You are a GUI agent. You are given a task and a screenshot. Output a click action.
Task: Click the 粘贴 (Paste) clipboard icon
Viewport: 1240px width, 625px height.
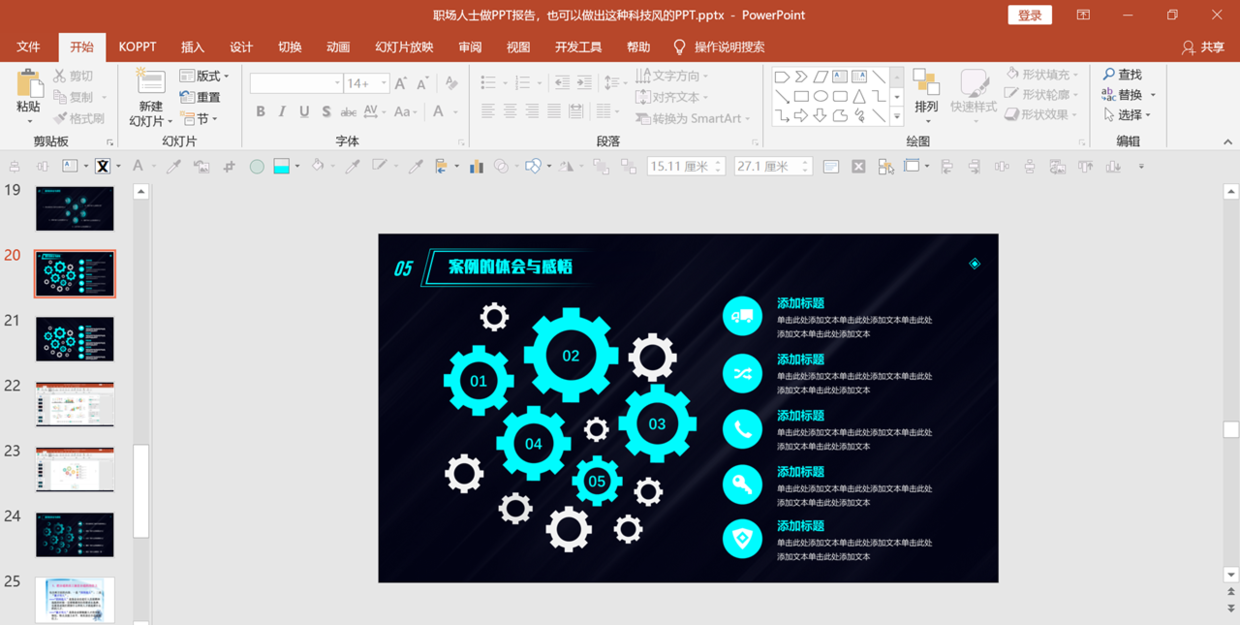click(29, 84)
